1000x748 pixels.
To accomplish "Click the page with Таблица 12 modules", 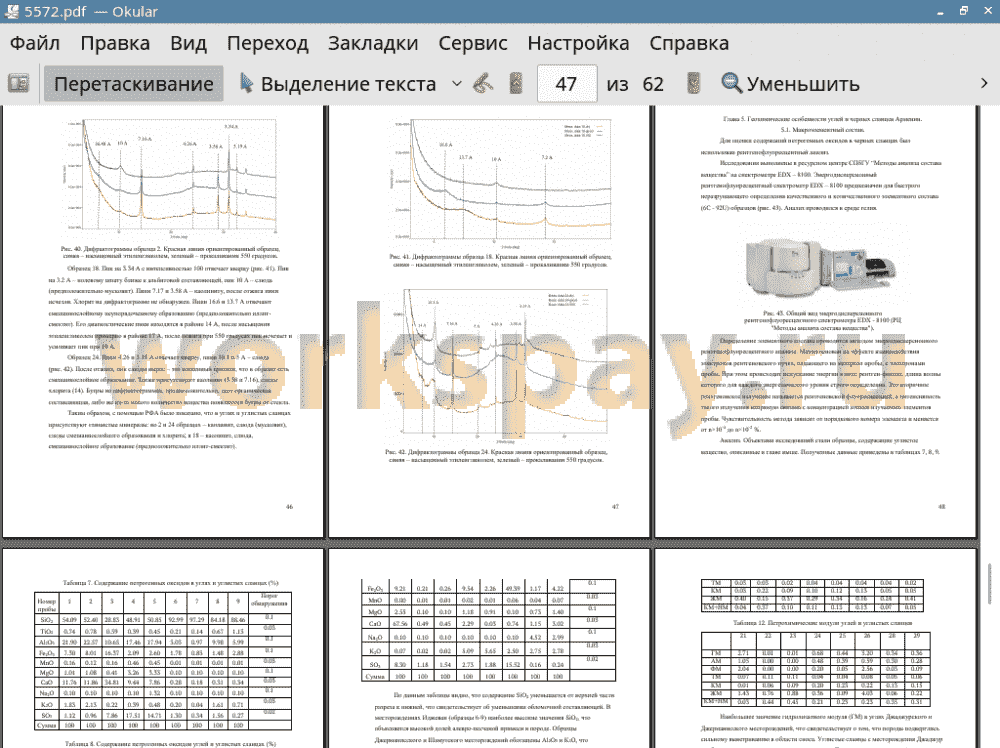I will (816, 649).
